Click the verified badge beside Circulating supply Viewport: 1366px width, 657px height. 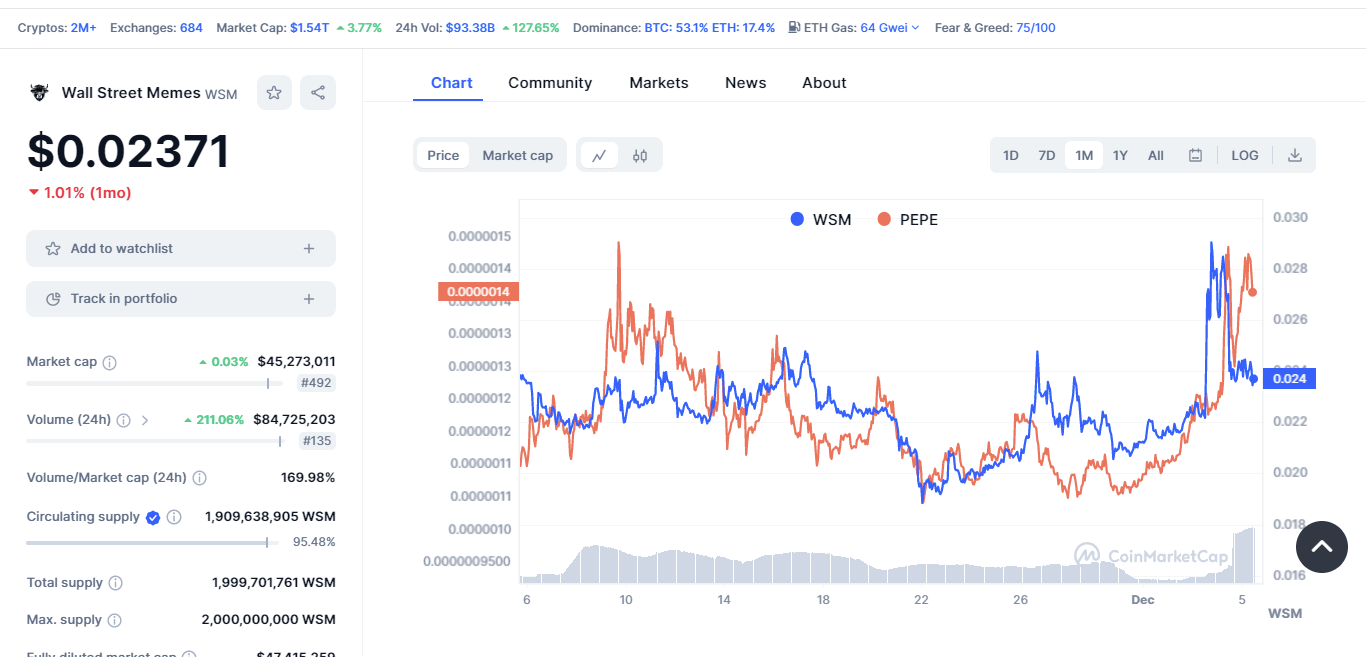[153, 517]
